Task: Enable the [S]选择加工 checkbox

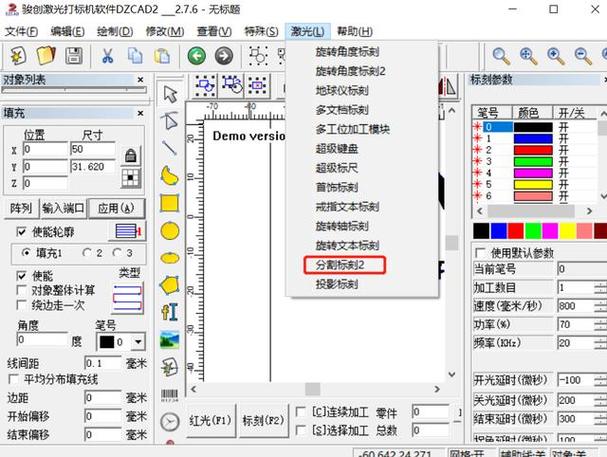Action: tap(300, 430)
